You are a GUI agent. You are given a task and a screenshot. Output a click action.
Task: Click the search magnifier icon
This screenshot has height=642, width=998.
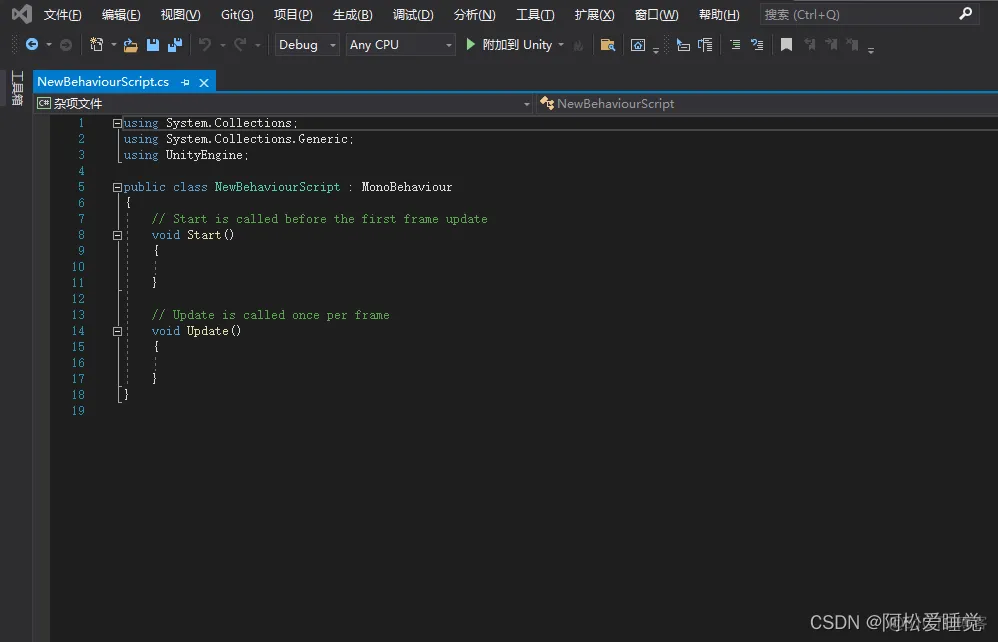pos(965,13)
